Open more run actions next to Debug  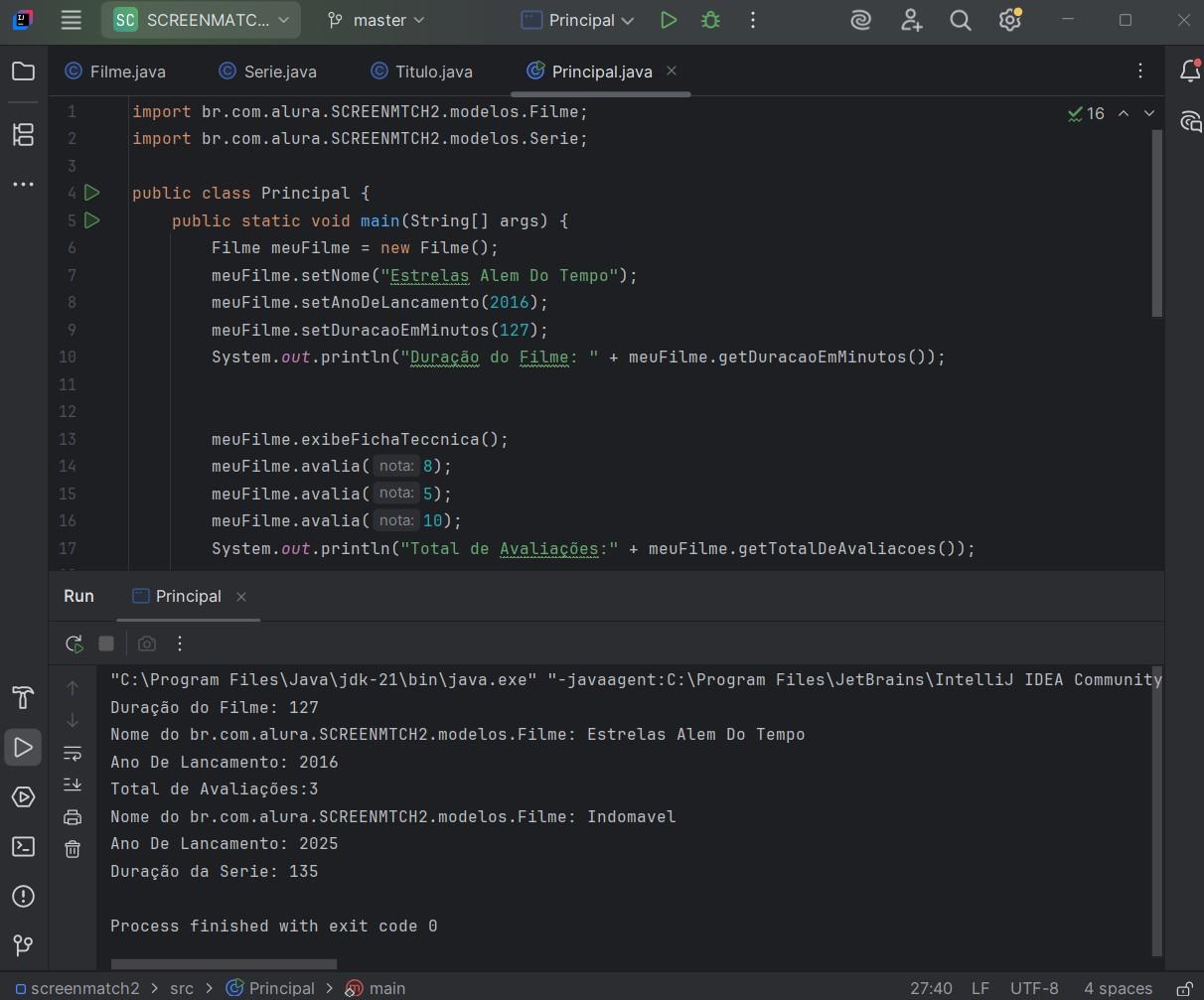point(753,20)
